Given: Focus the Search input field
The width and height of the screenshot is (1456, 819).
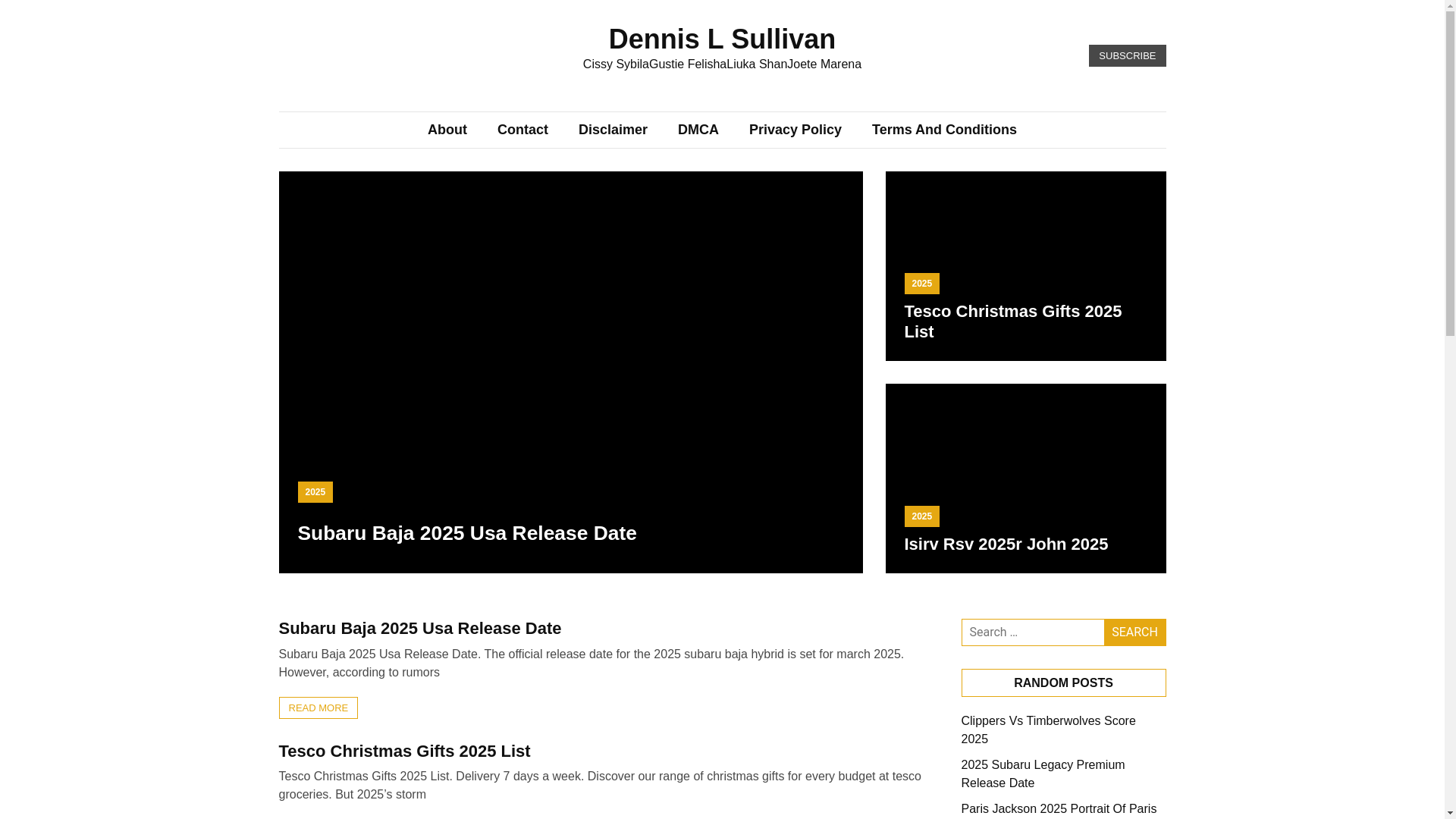Looking at the screenshot, I should tap(1033, 632).
